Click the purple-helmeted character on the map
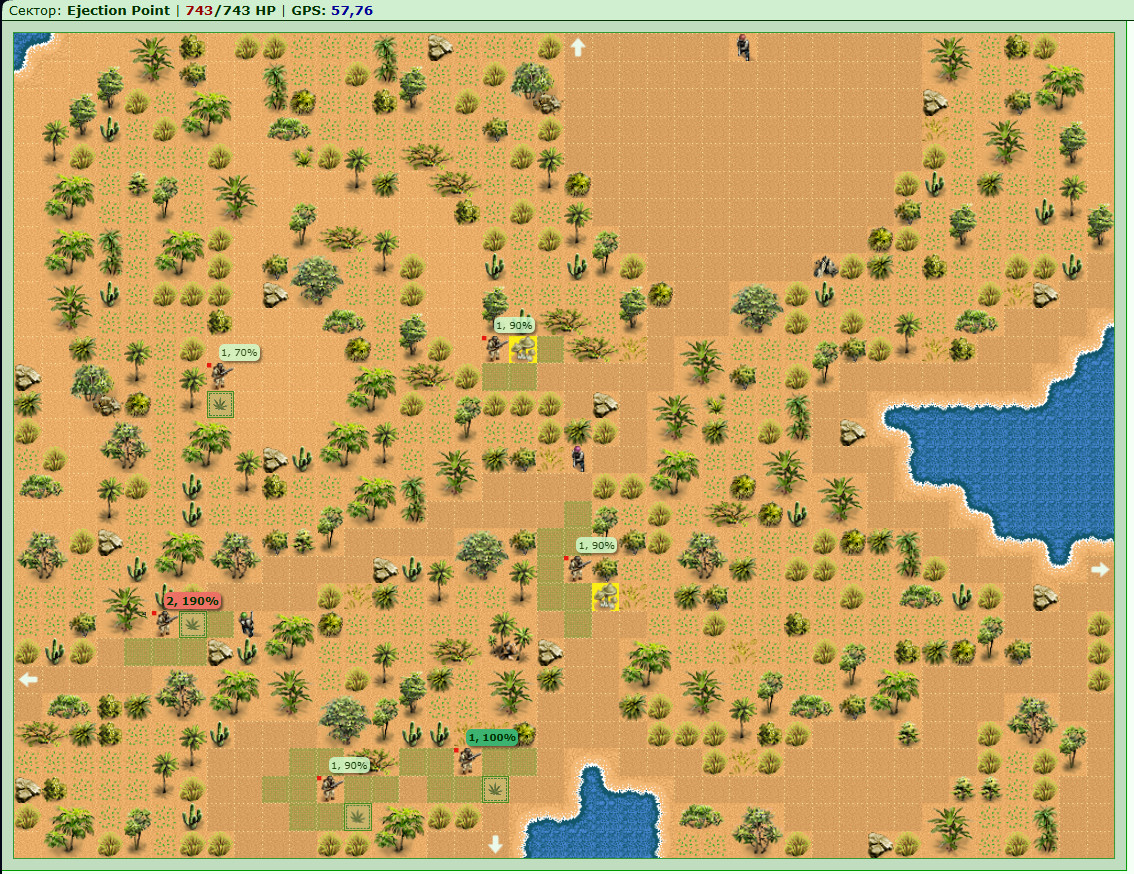 579,459
